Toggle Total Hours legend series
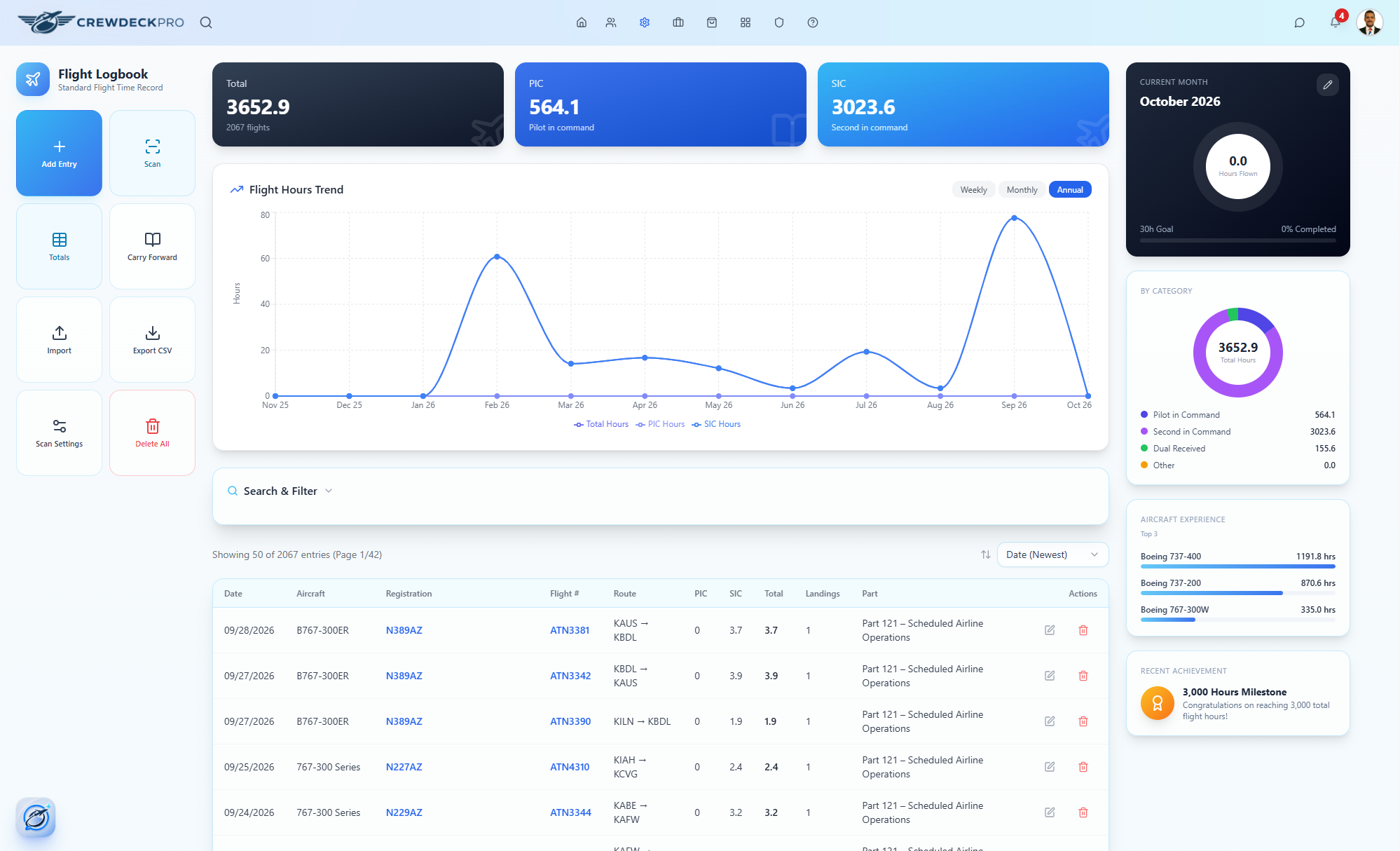The height and width of the screenshot is (851, 1400). pyautogui.click(x=601, y=424)
